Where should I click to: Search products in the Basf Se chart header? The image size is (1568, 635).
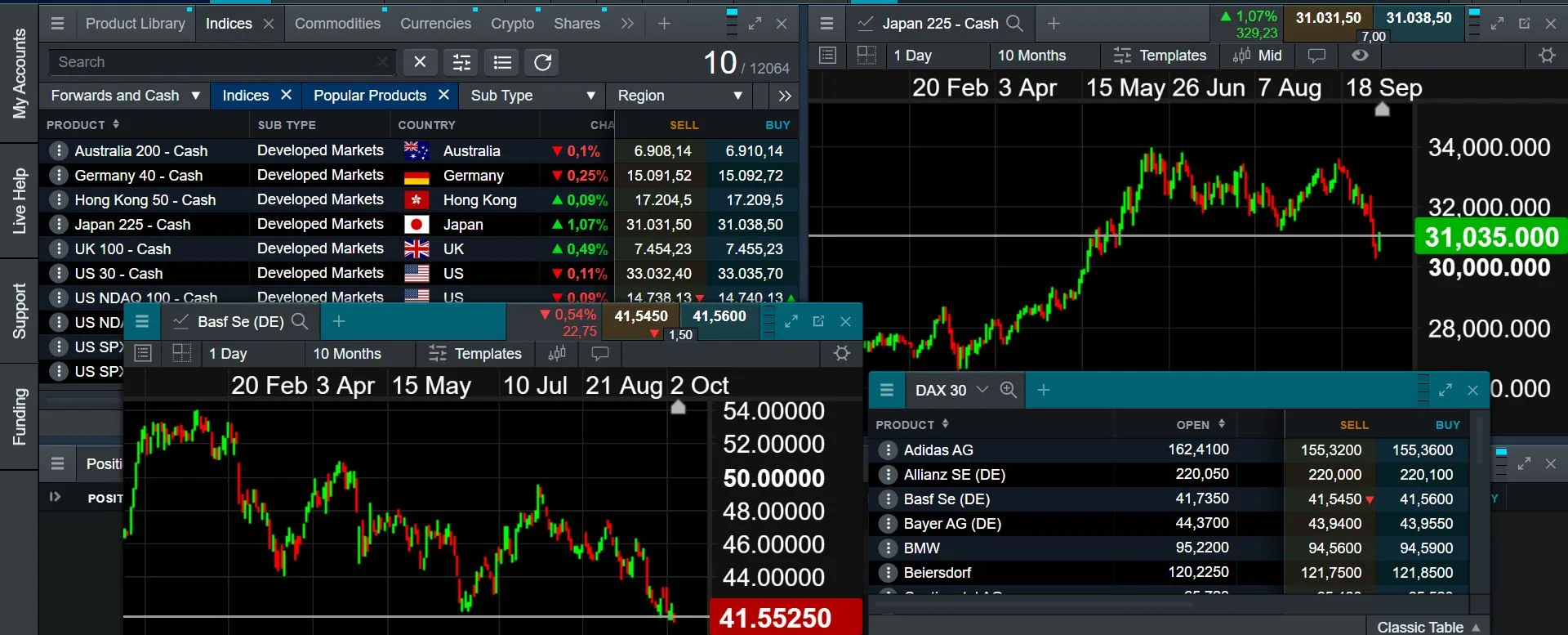[300, 322]
